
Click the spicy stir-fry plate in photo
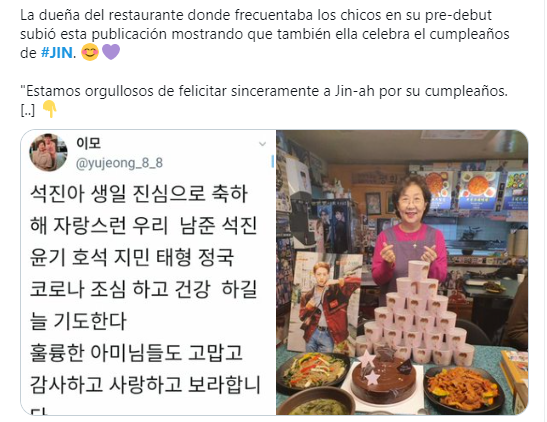point(463,388)
